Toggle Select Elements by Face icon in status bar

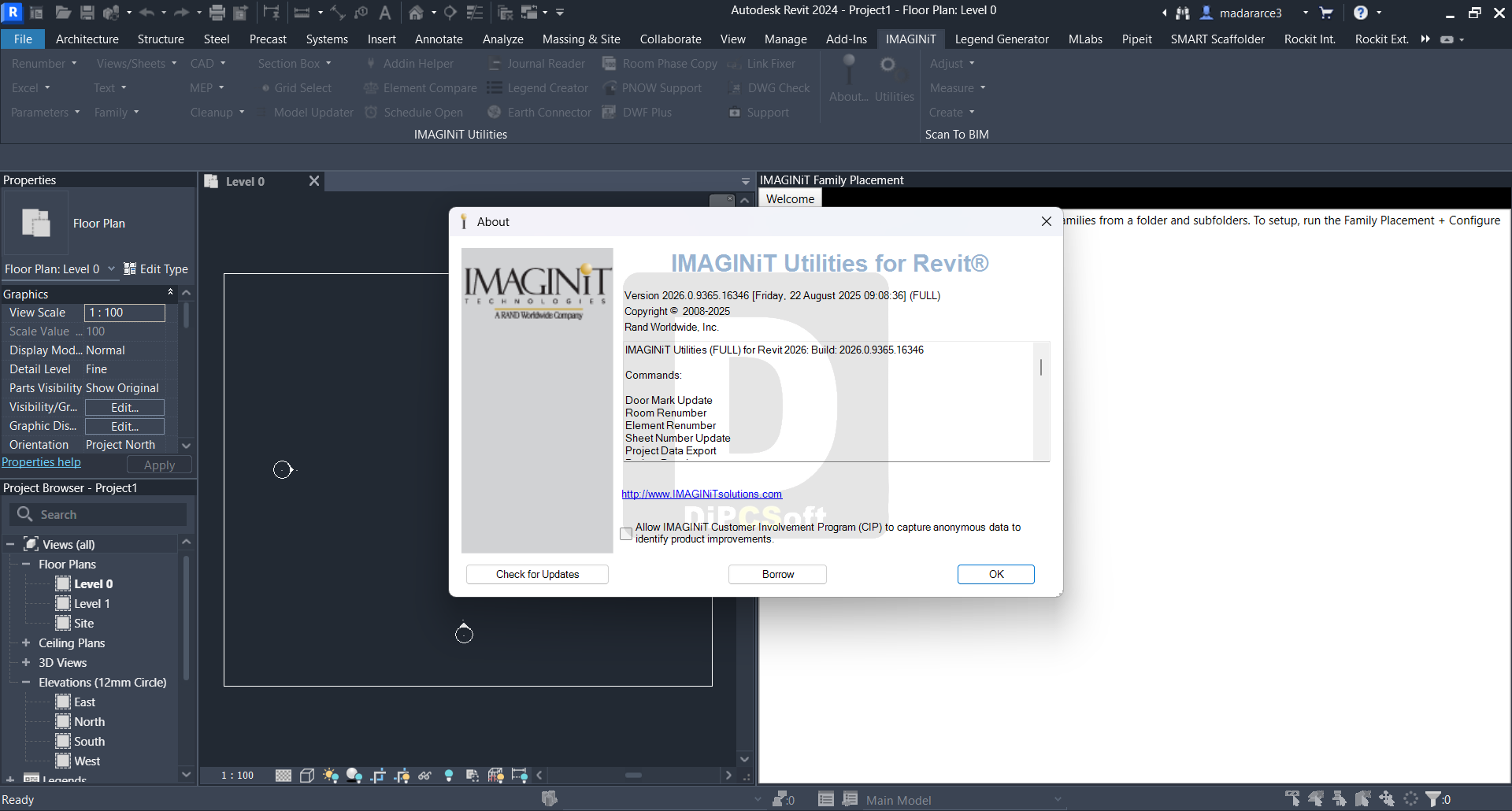pos(1363,799)
